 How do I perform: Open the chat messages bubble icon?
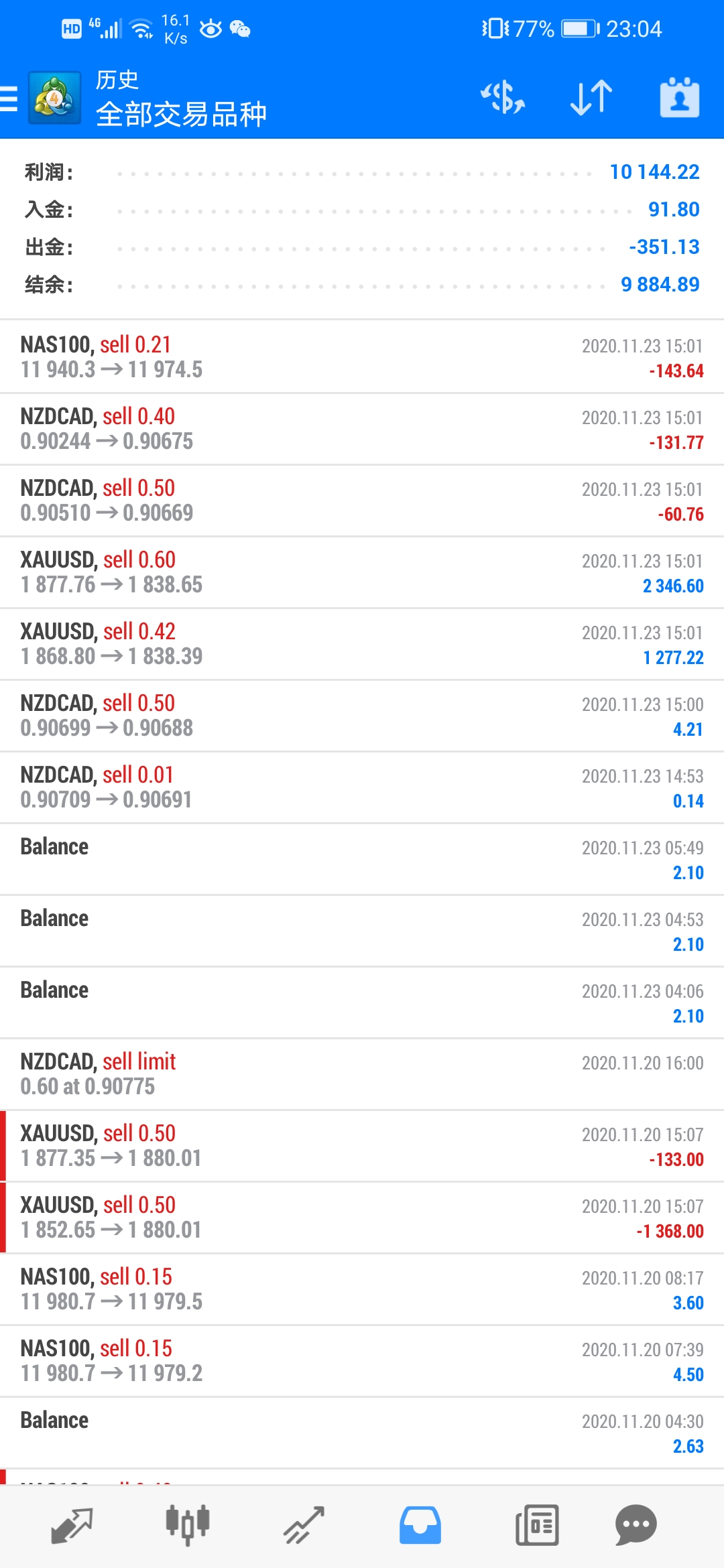click(636, 1526)
